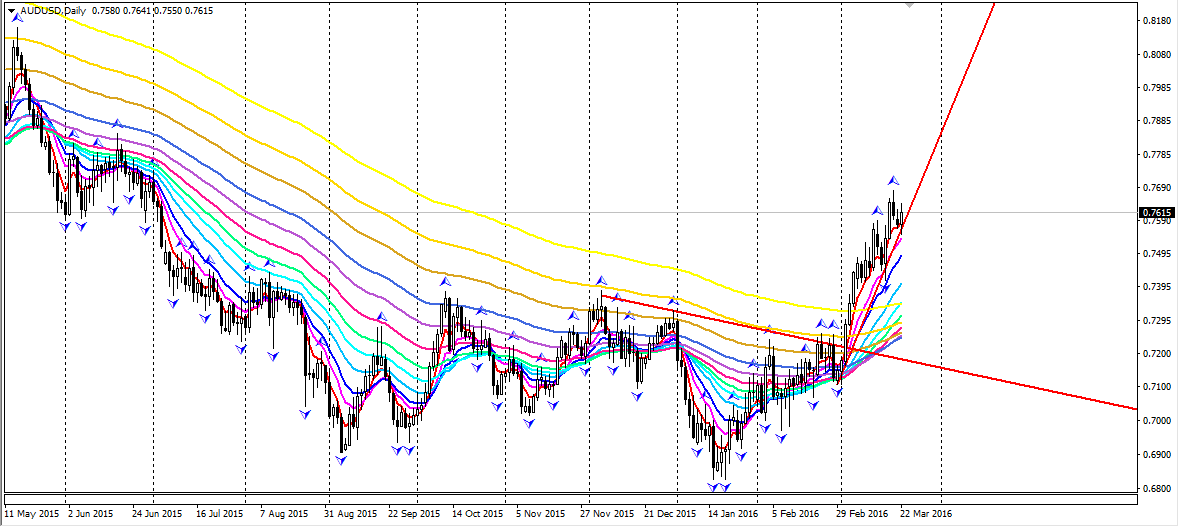The height and width of the screenshot is (527, 1179).
Task: Click the AUDUSD,Daily chart title text
Action: pyautogui.click(x=52, y=11)
